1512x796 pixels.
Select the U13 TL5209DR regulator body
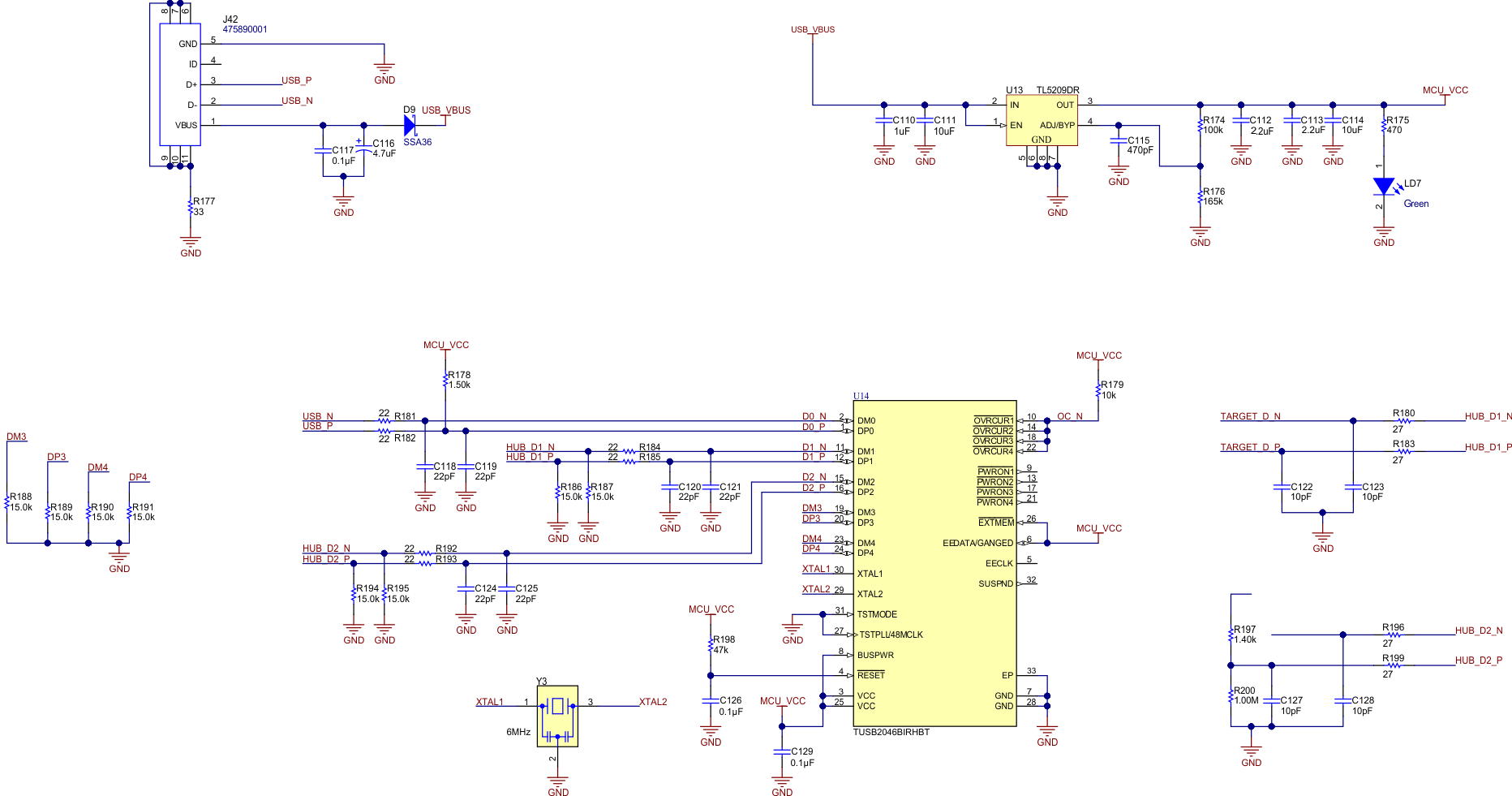[1042, 121]
